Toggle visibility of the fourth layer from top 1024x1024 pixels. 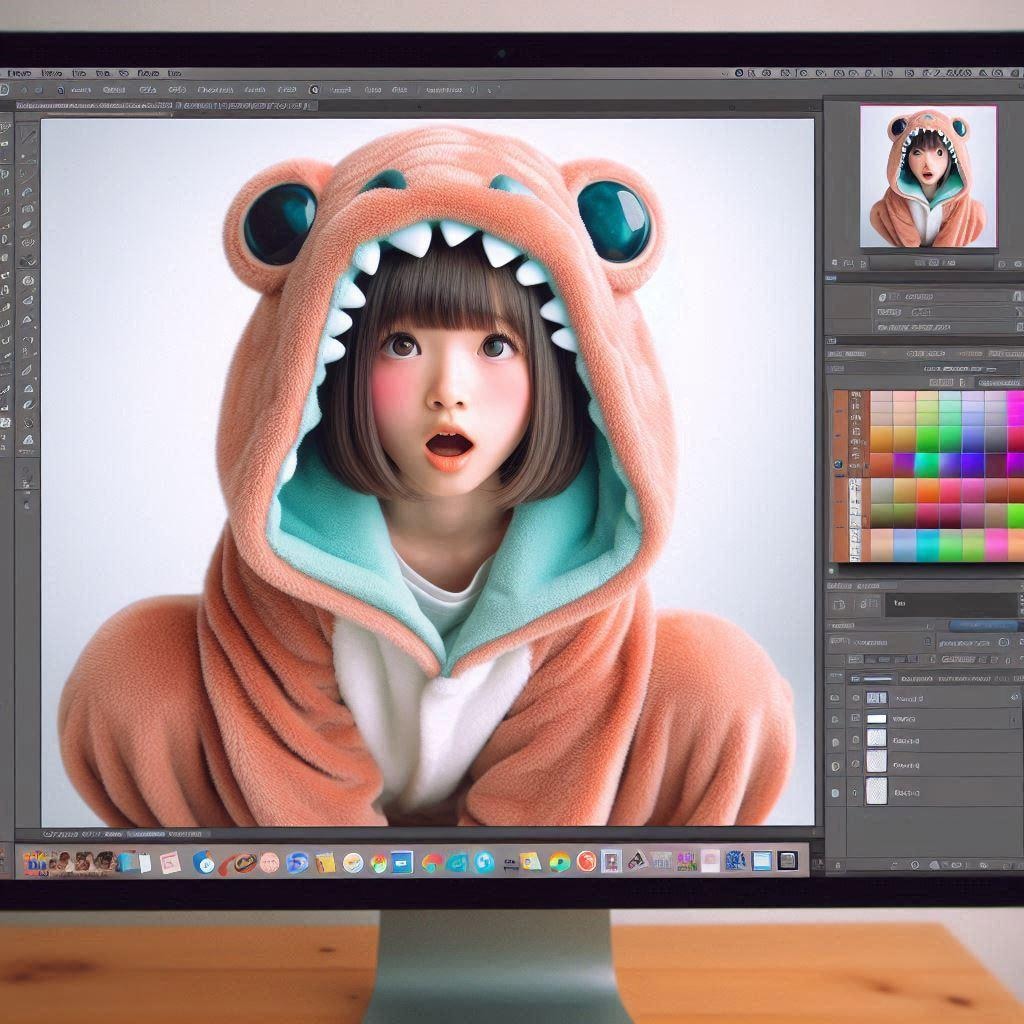(x=835, y=765)
